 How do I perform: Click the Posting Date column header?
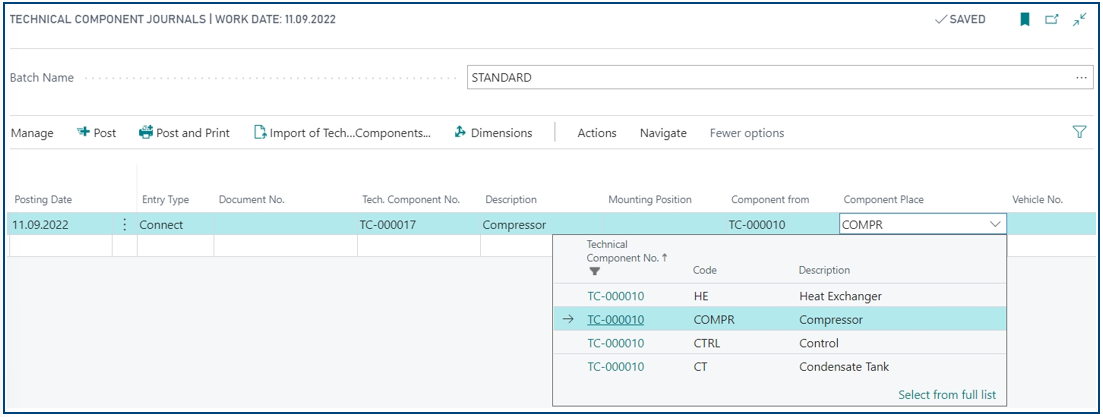43,200
